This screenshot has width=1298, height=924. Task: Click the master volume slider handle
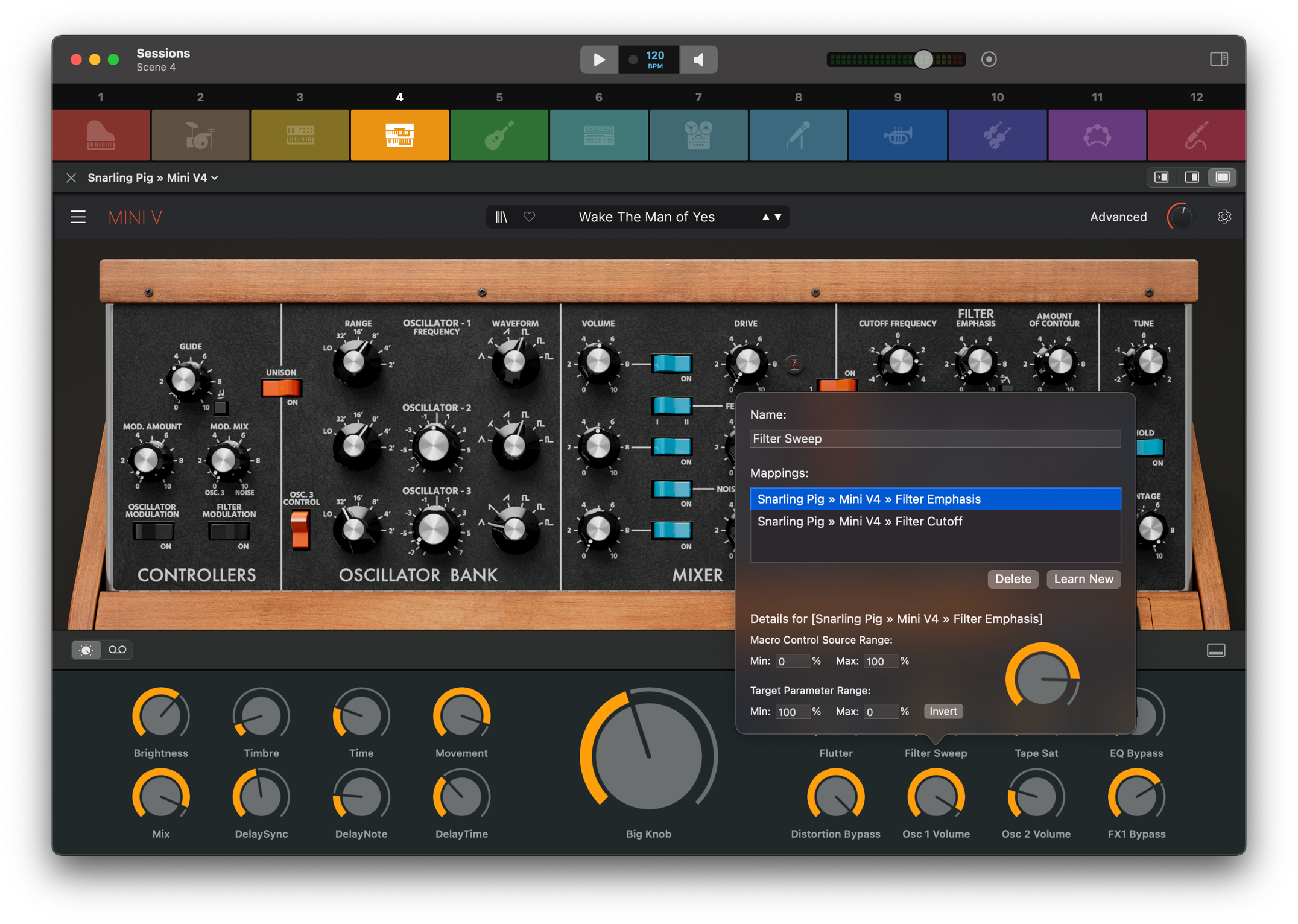[x=923, y=59]
